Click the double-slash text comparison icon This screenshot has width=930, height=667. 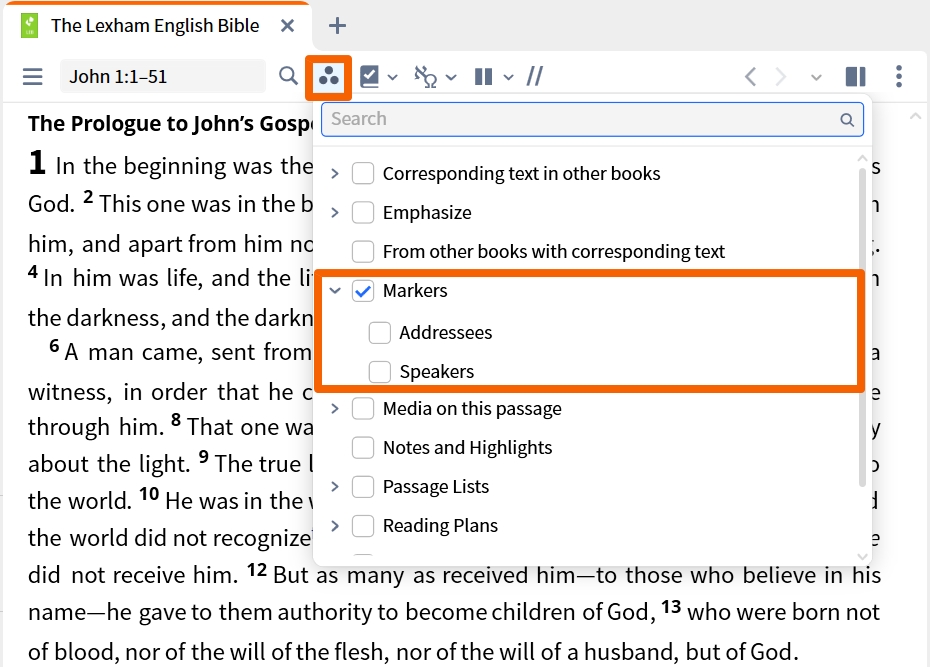point(534,76)
